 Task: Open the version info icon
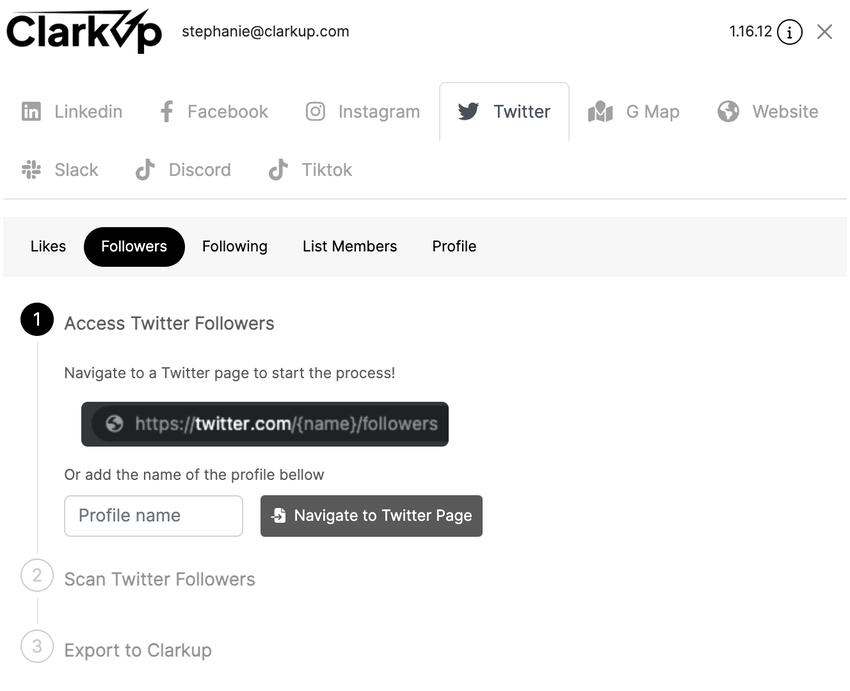789,32
